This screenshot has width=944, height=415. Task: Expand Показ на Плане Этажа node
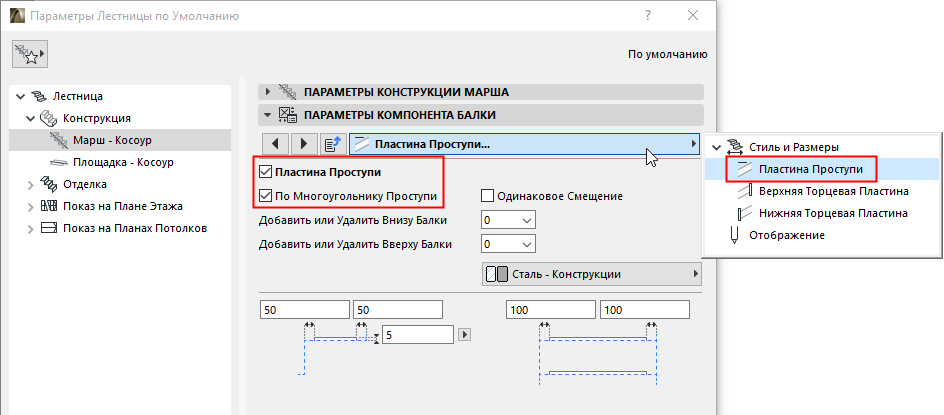pyautogui.click(x=31, y=207)
